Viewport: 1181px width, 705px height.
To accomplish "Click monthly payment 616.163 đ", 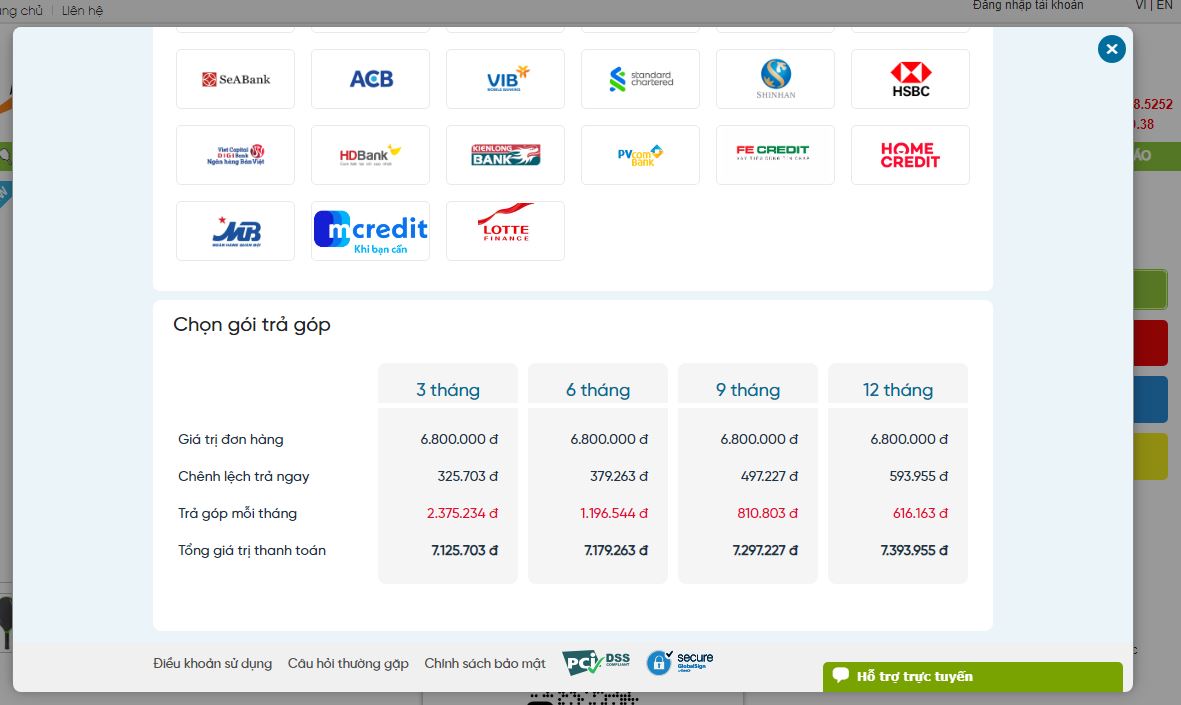I will coord(920,513).
